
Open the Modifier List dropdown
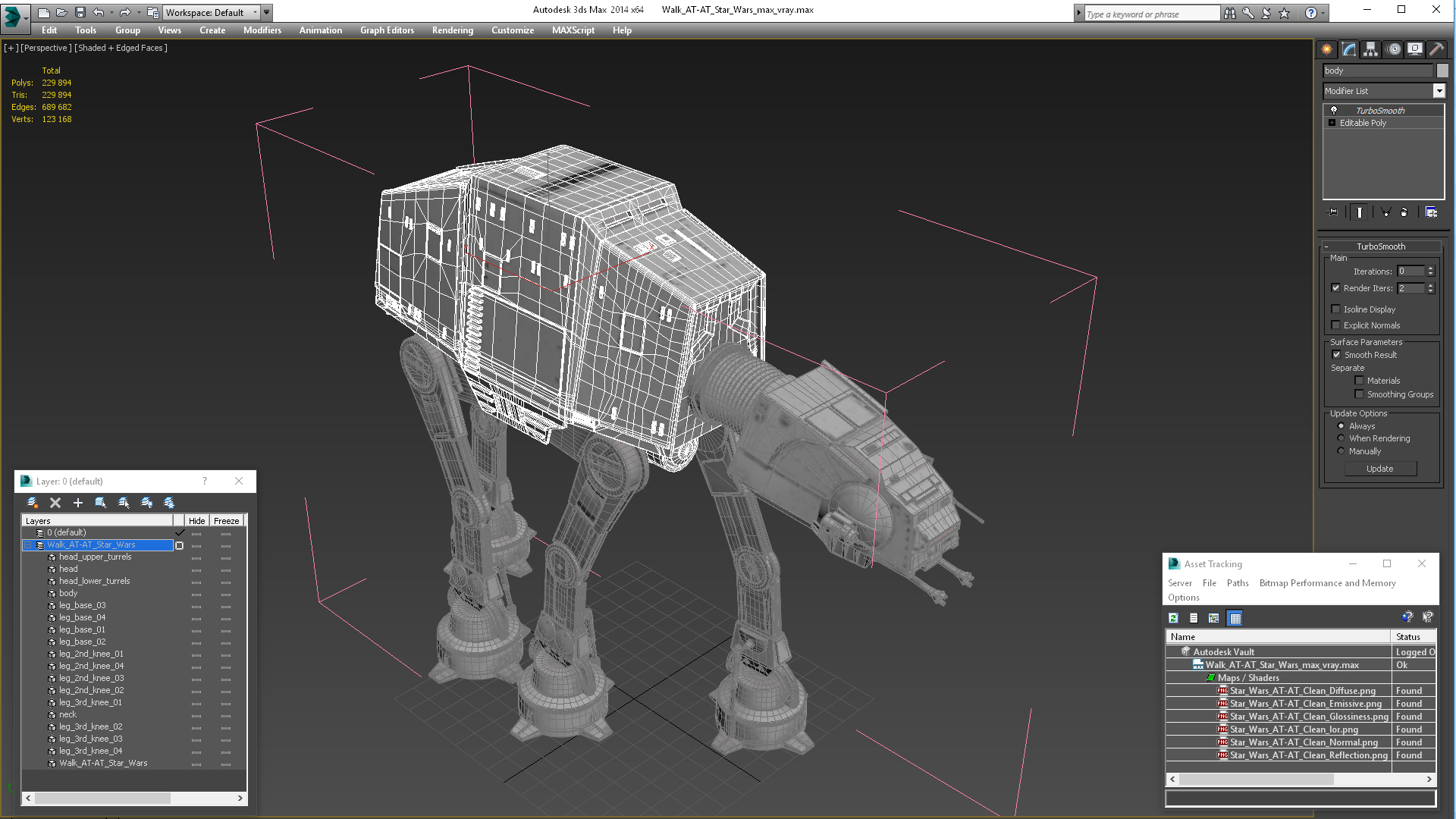click(x=1439, y=91)
